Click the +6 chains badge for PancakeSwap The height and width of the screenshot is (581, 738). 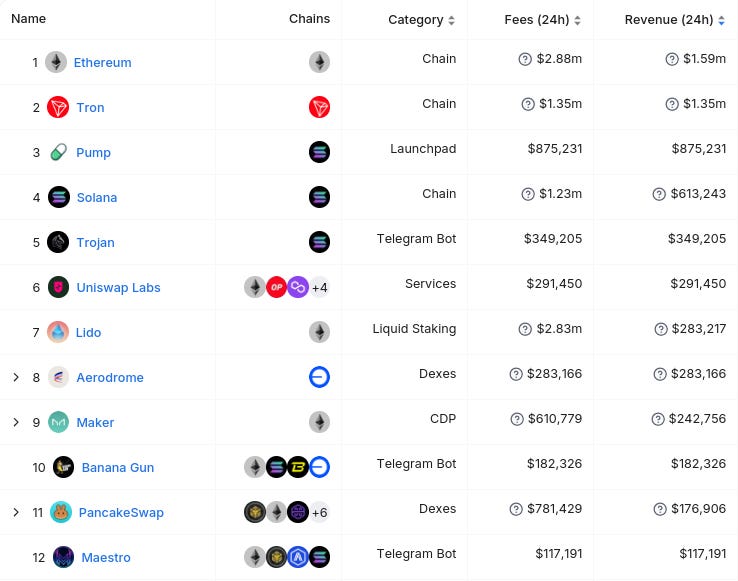pos(319,512)
